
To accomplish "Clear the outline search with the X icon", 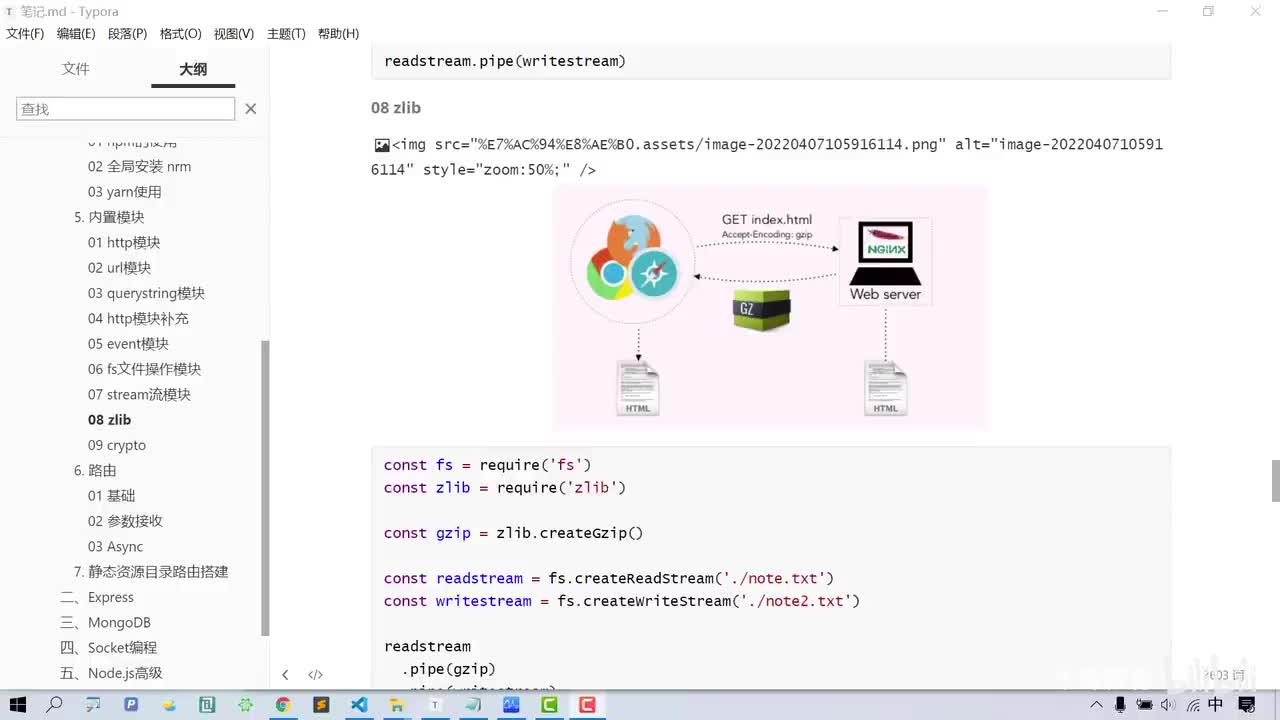I will coord(251,108).
